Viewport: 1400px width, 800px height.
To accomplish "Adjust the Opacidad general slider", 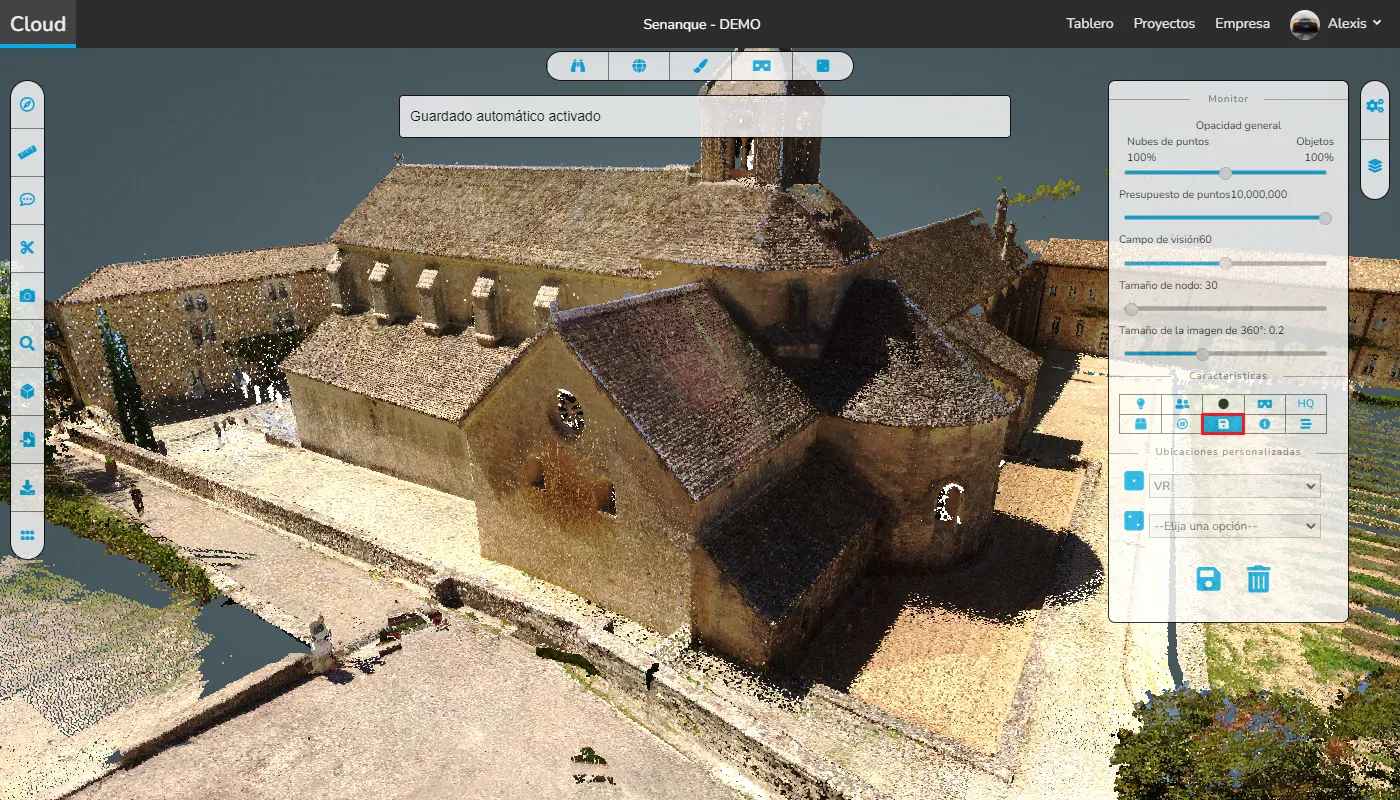I will point(1225,173).
